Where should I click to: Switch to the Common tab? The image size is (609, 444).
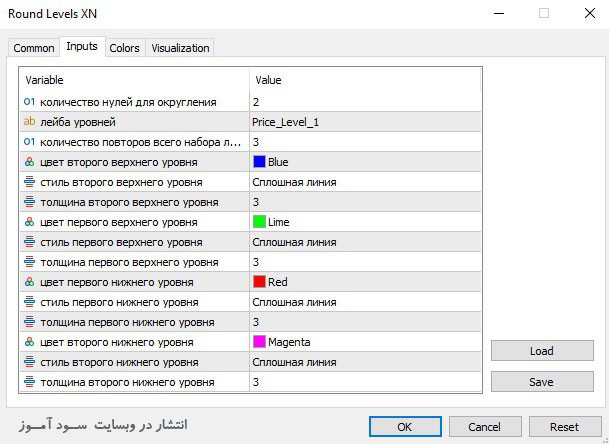coord(34,48)
